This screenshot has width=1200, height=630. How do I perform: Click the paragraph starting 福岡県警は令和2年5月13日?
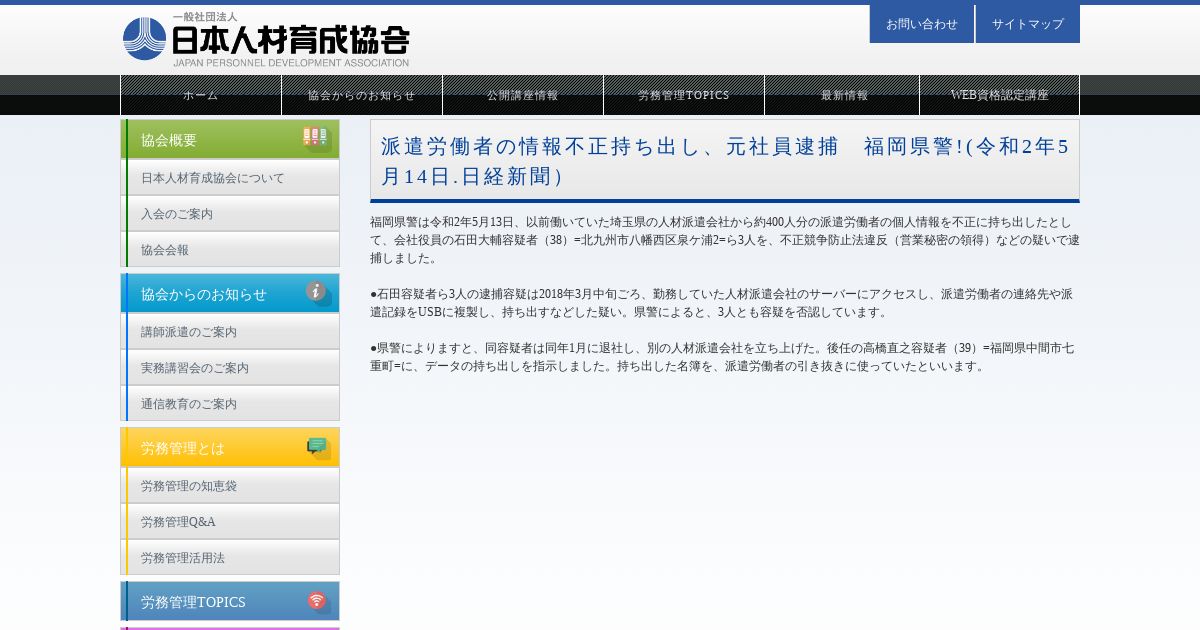pos(725,240)
